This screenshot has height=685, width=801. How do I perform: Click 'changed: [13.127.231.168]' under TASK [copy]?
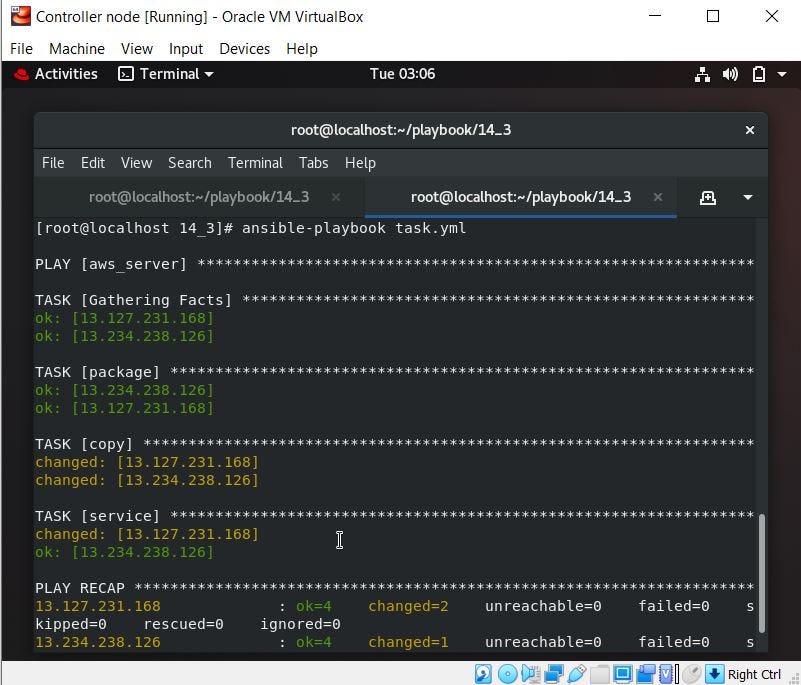[147, 462]
